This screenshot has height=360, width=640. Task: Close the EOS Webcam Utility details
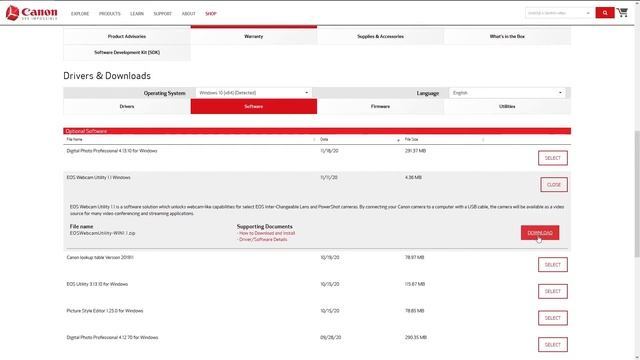[554, 184]
